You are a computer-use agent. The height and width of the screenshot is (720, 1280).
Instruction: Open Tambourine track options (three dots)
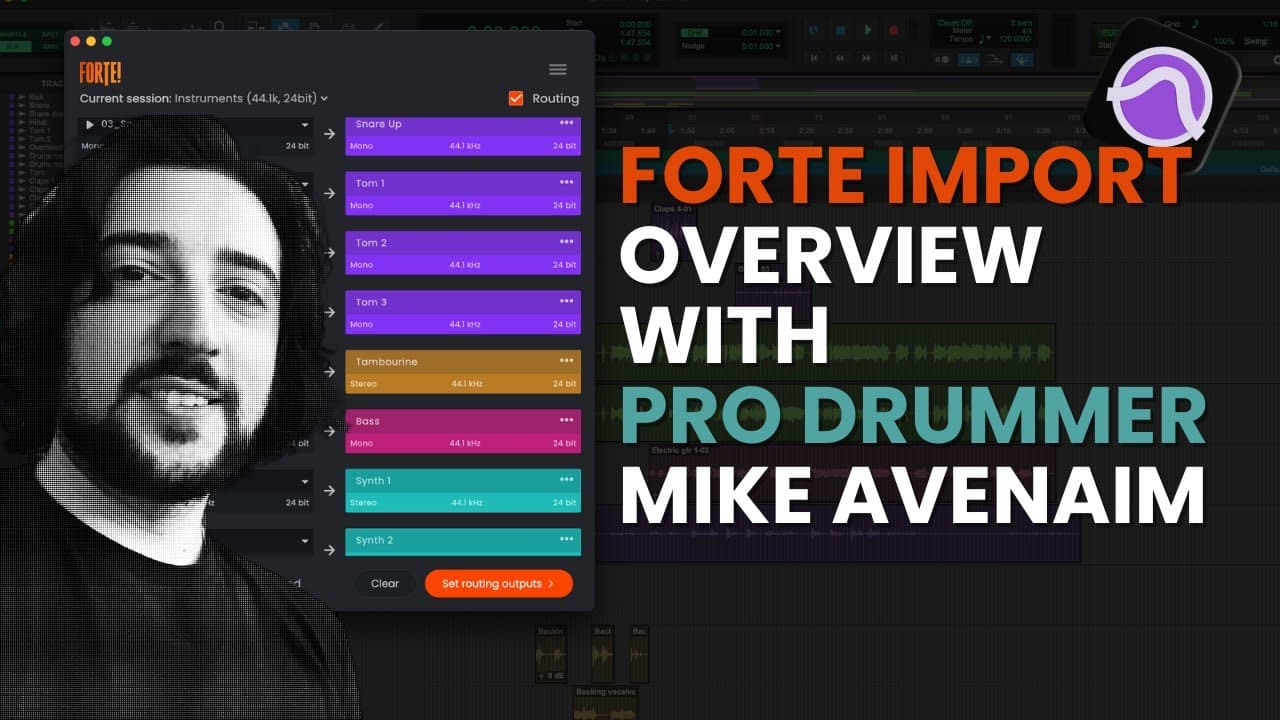pos(567,361)
